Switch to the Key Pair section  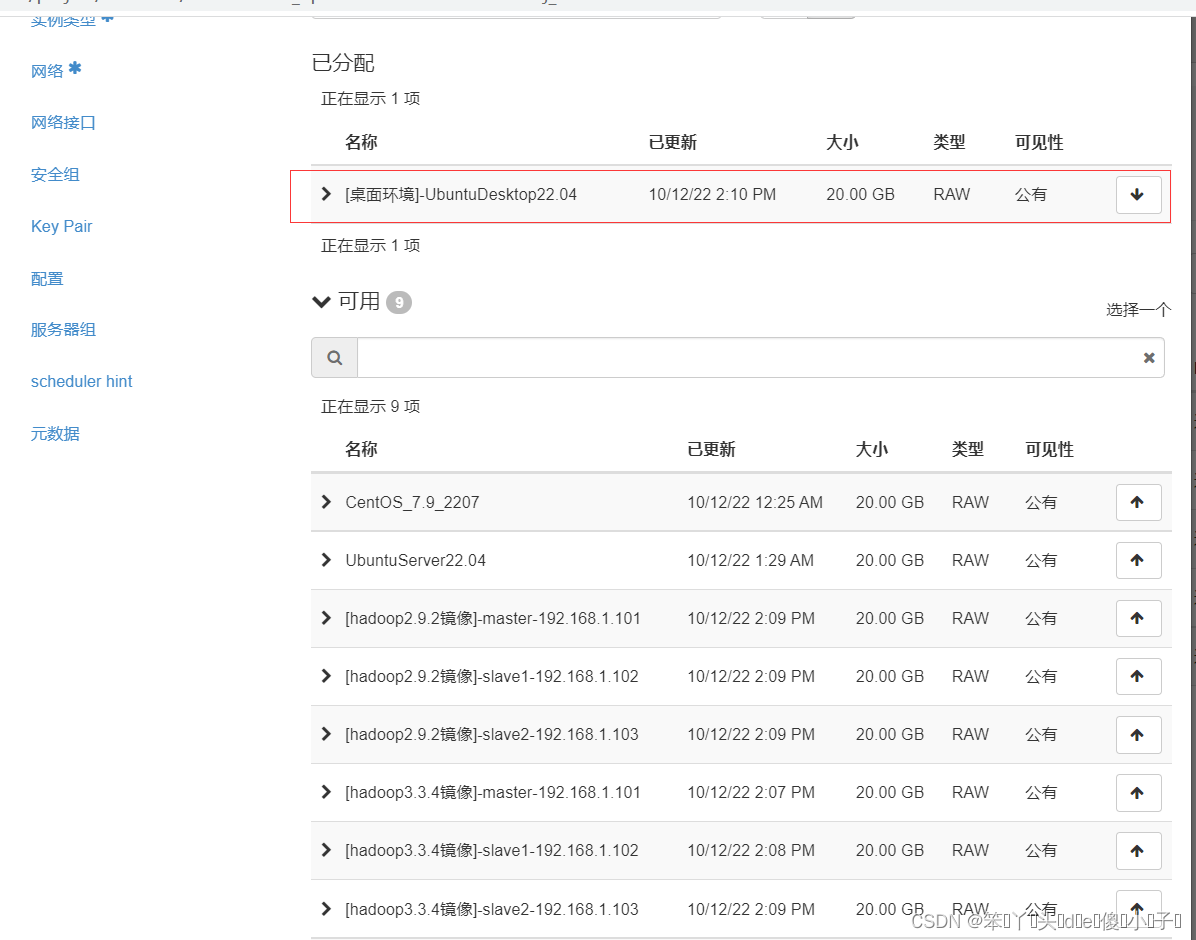coord(61,226)
